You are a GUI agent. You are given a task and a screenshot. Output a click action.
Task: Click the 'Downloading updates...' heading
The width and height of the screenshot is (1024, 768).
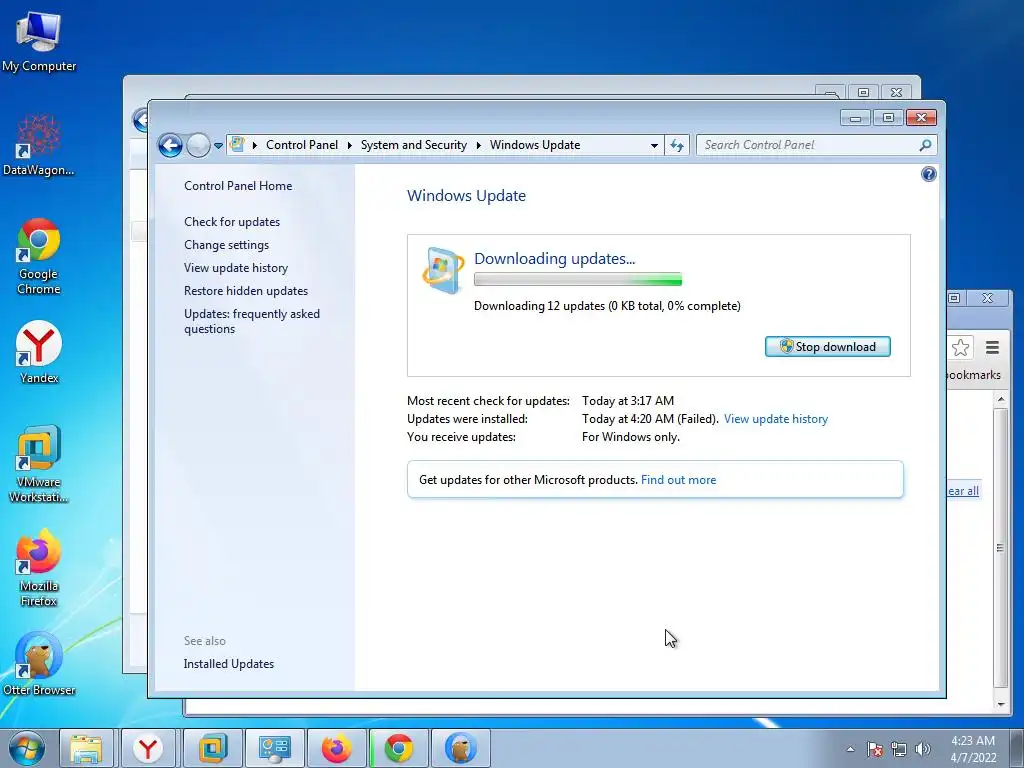tap(554, 259)
